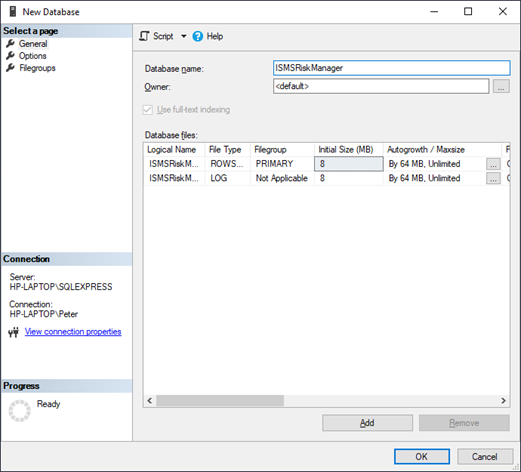Image resolution: width=521 pixels, height=472 pixels.
Task: Open Autogrowth settings for the ROWS file
Action: tap(493, 164)
